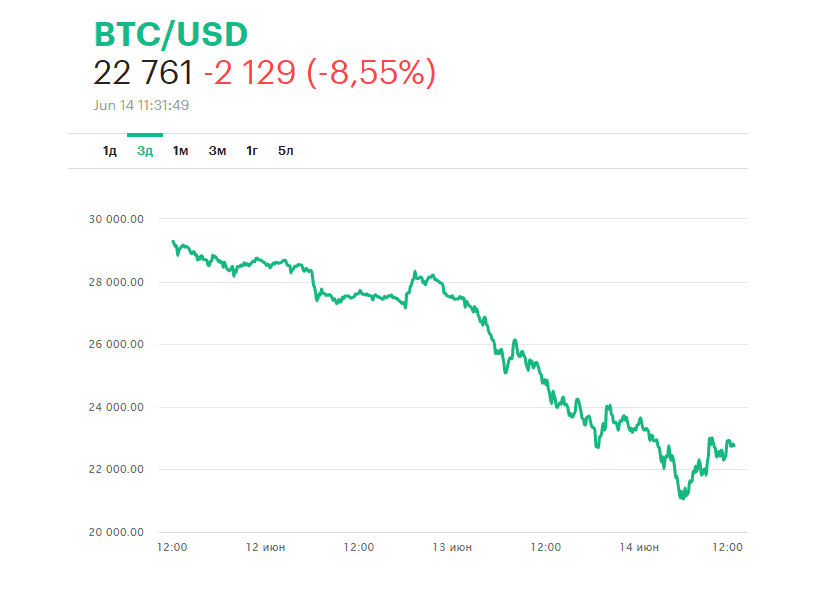
Task: Open the 1г yearly range tab
Action: coord(253,151)
